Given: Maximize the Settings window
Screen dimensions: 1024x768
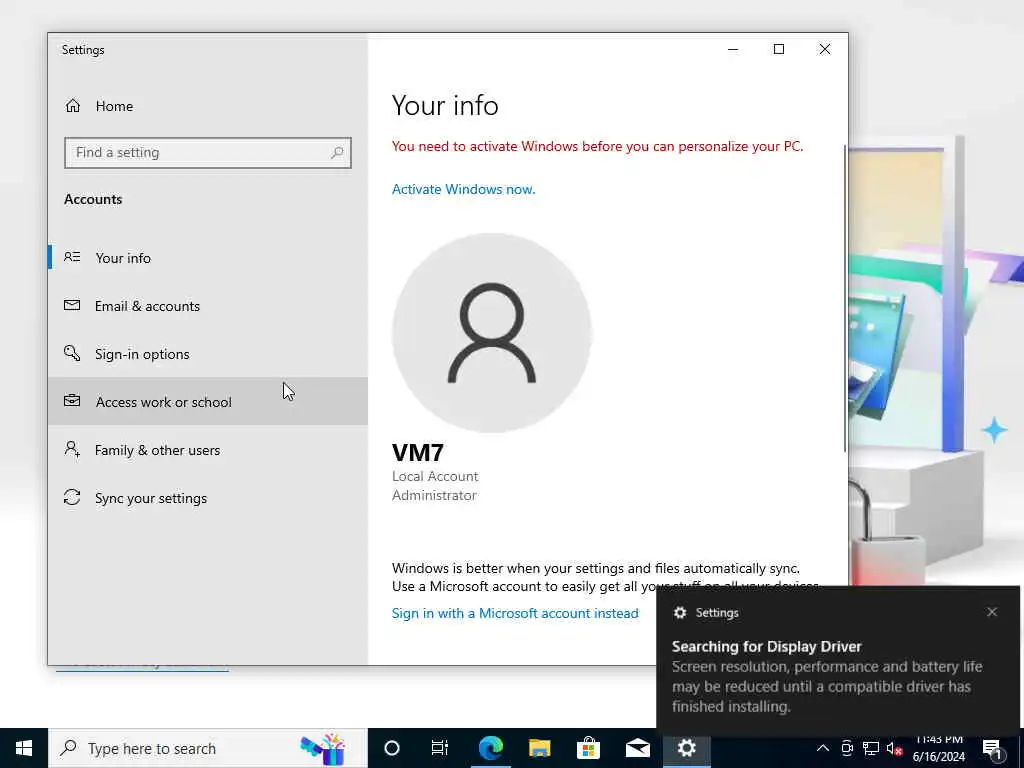Looking at the screenshot, I should tap(778, 50).
